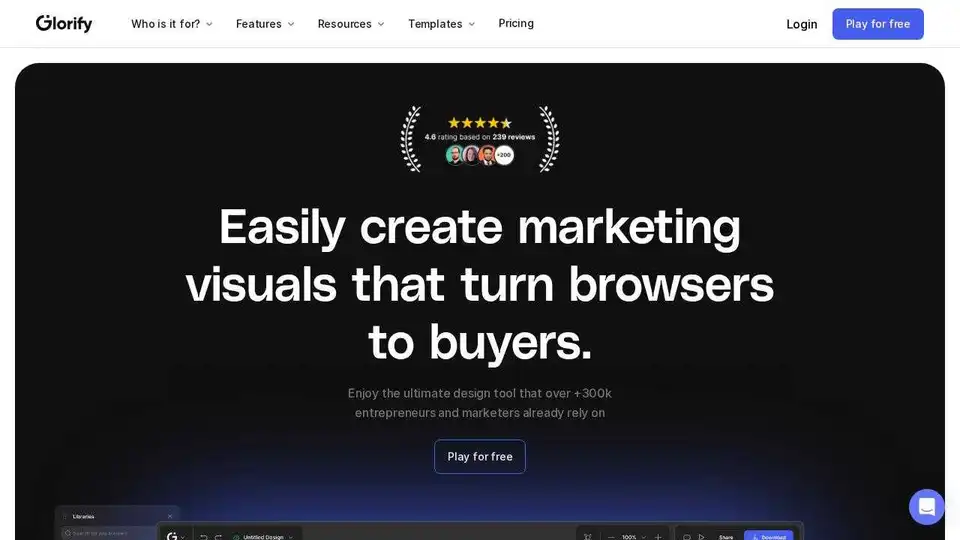The width and height of the screenshot is (960, 540).
Task: Click the zoom out minus icon
Action: click(611, 537)
